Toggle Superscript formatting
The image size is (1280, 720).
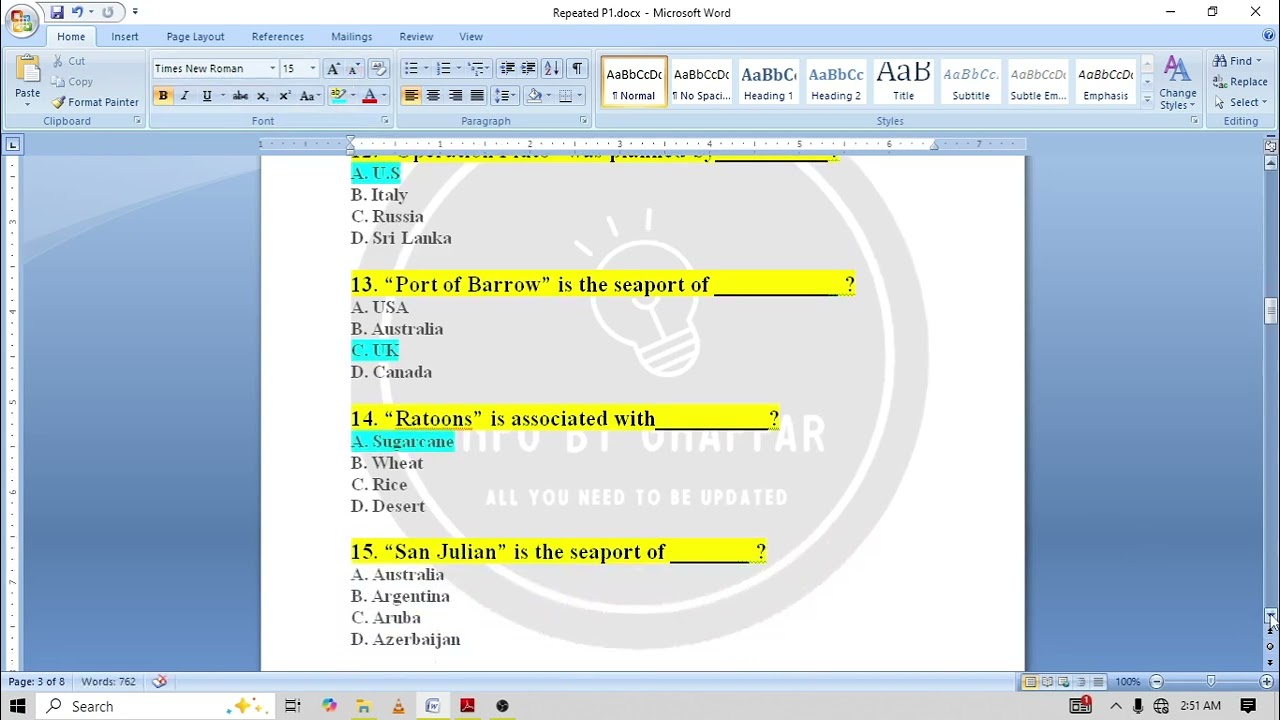(x=284, y=96)
